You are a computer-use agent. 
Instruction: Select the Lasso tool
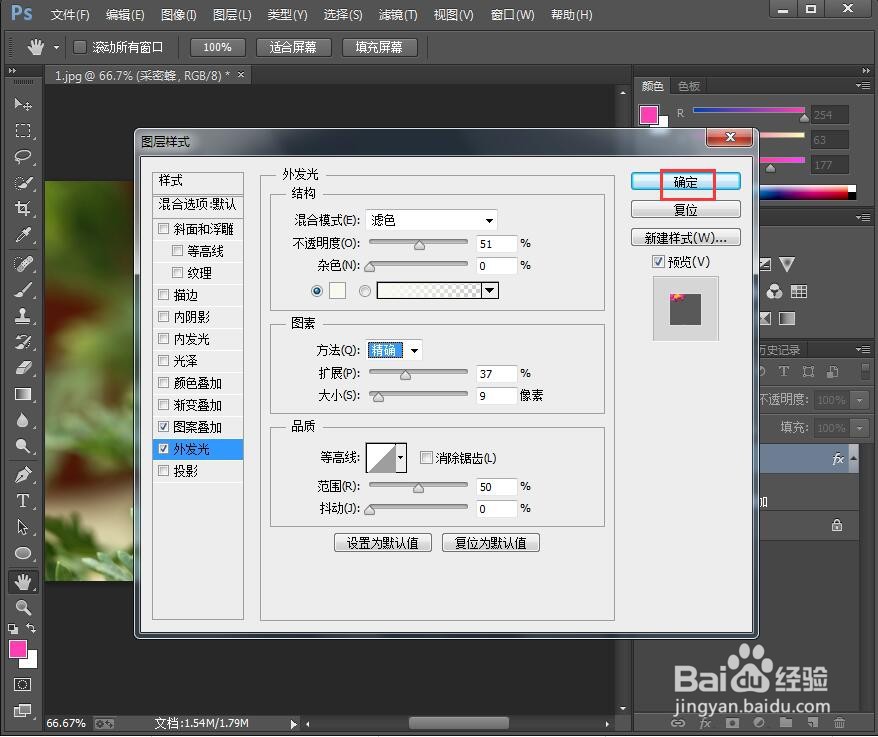click(x=23, y=157)
